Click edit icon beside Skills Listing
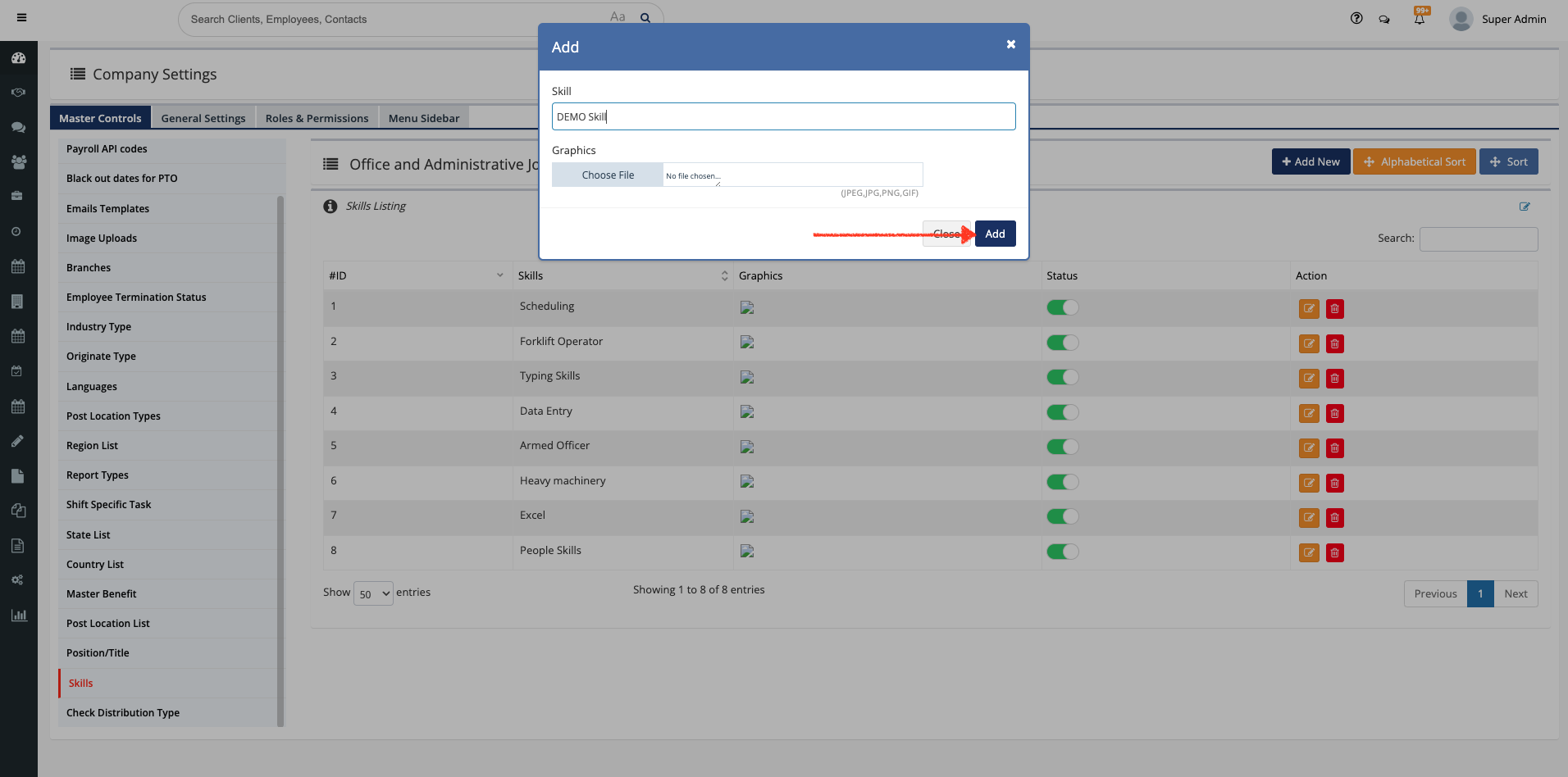Image resolution: width=1568 pixels, height=777 pixels. click(x=1524, y=207)
